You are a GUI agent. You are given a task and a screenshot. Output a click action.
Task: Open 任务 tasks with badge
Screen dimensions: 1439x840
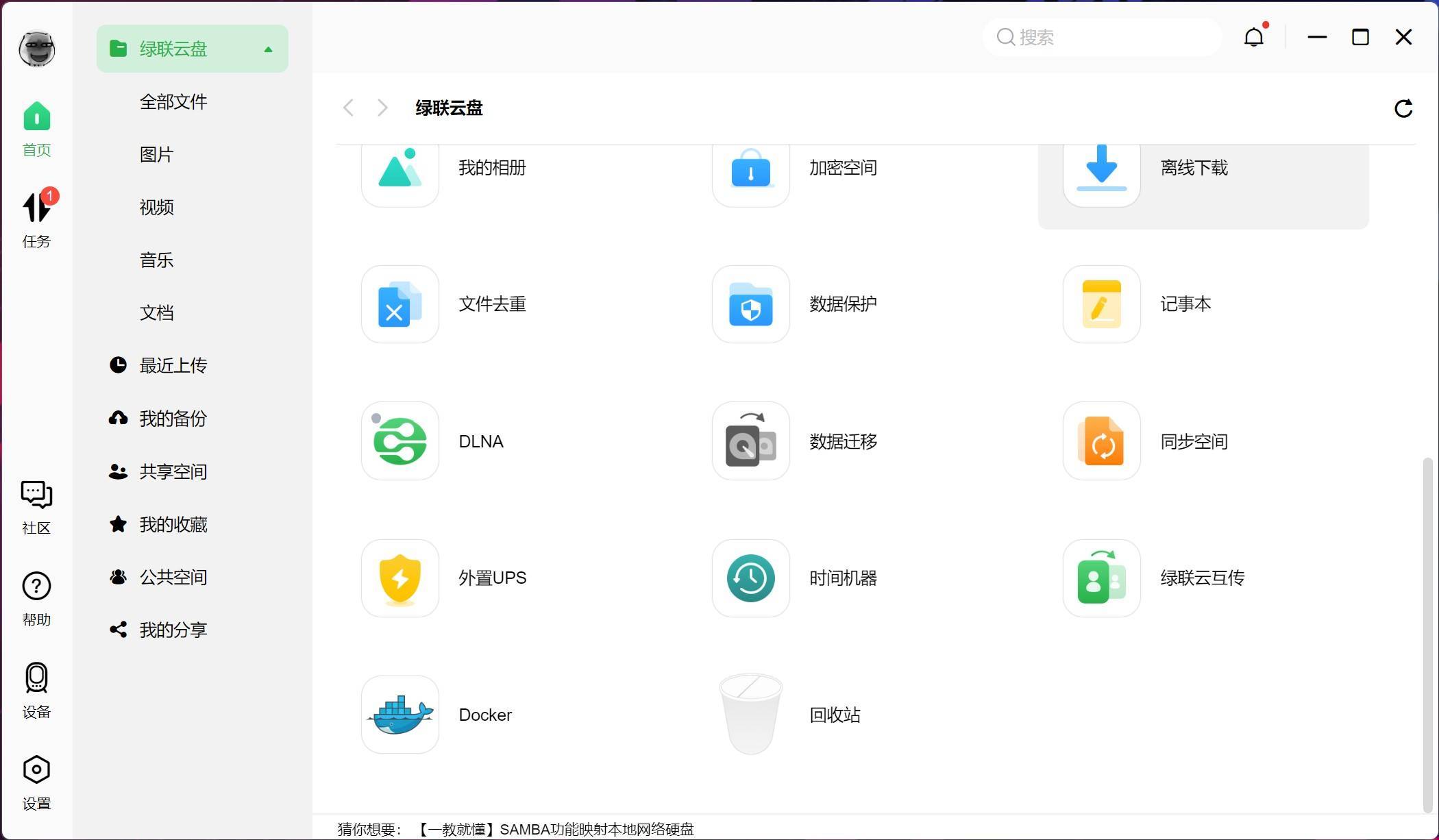pyautogui.click(x=36, y=219)
